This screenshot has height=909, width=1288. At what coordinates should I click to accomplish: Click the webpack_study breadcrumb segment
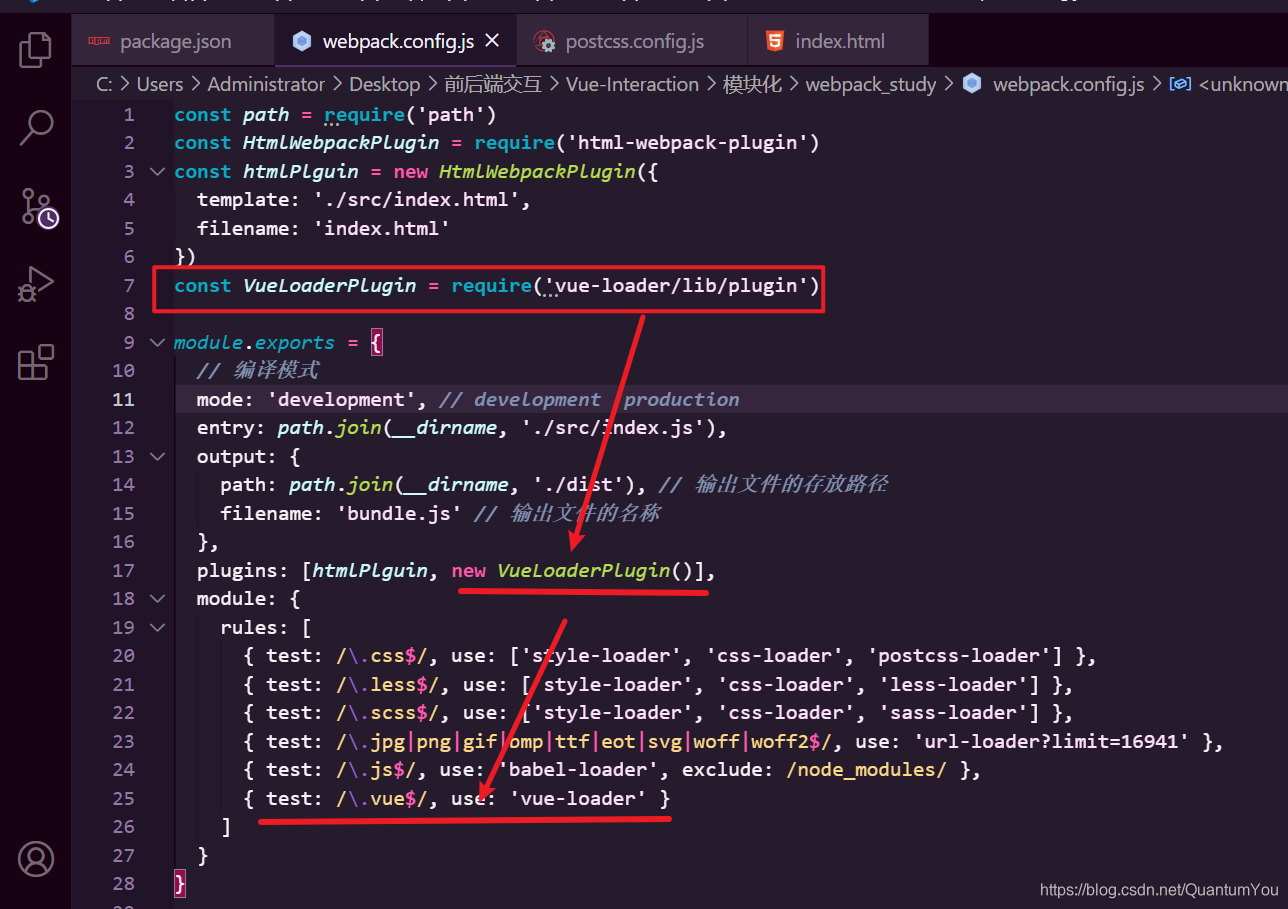pos(871,84)
